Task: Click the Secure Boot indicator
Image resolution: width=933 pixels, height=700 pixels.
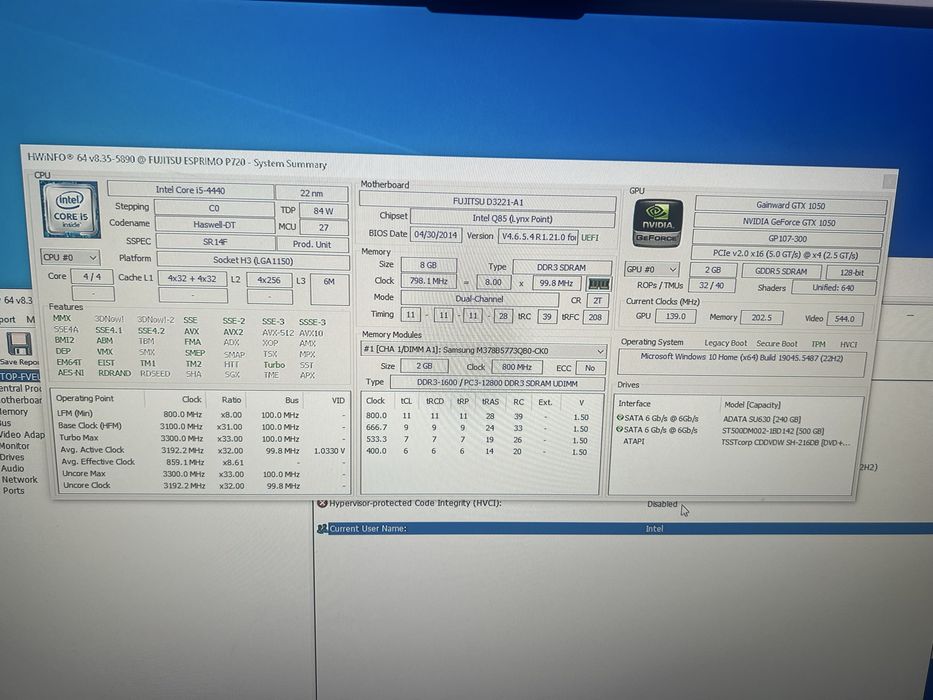Action: pyautogui.click(x=777, y=343)
